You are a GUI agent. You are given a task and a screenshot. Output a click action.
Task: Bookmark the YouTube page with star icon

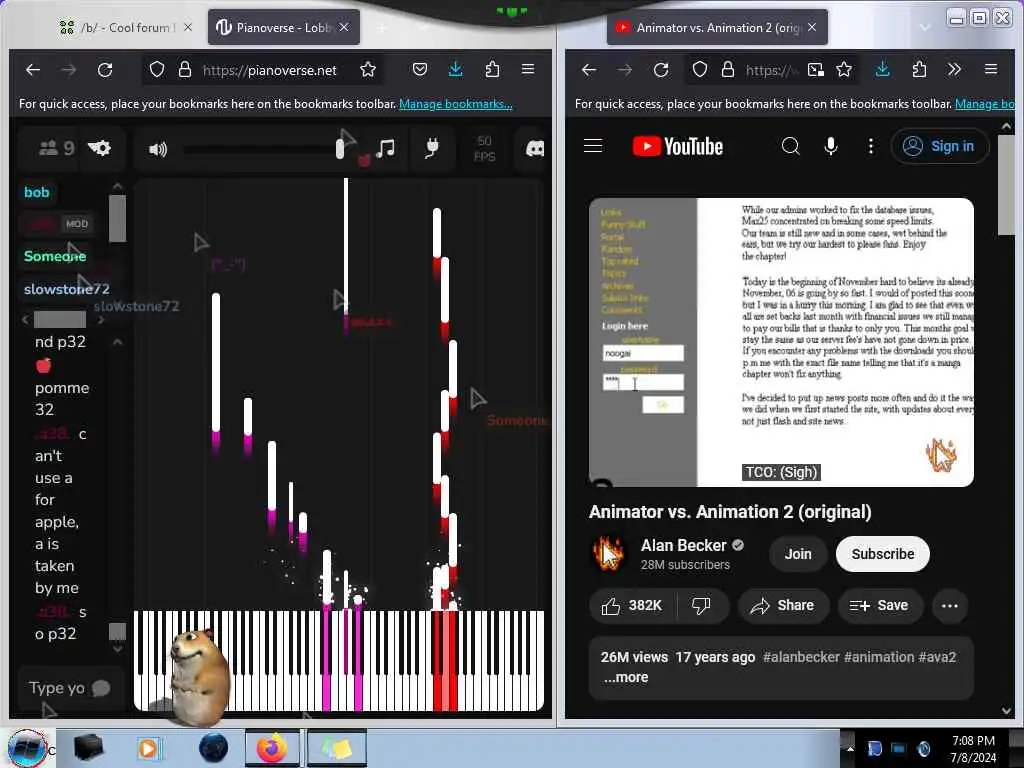click(x=844, y=69)
